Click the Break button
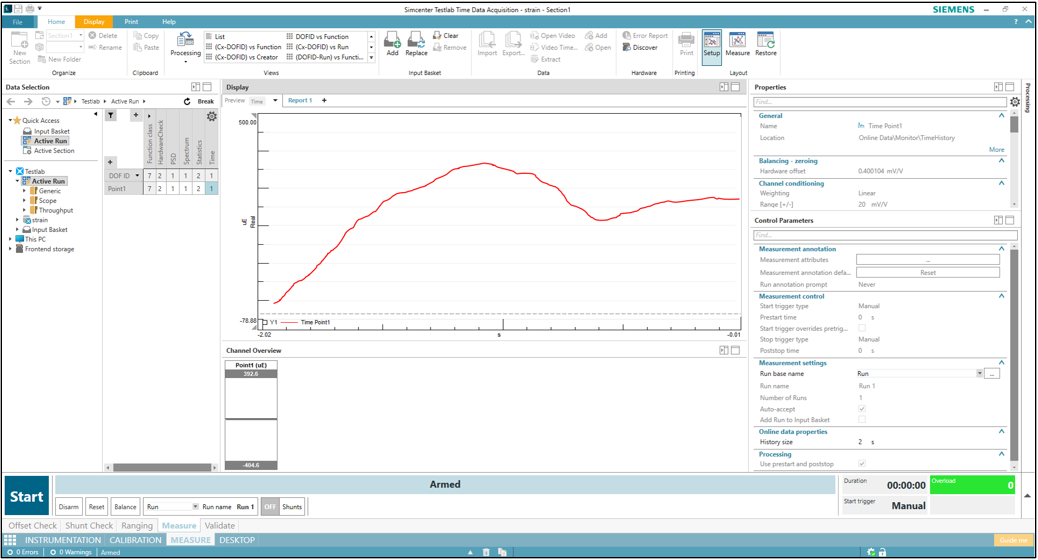The image size is (1038, 560). click(206, 101)
